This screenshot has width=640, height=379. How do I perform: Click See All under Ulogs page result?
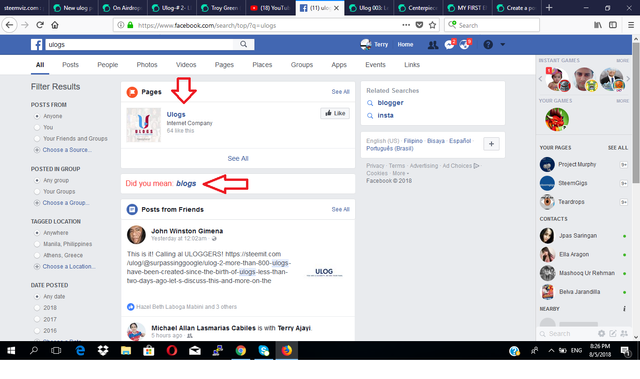(x=238, y=158)
